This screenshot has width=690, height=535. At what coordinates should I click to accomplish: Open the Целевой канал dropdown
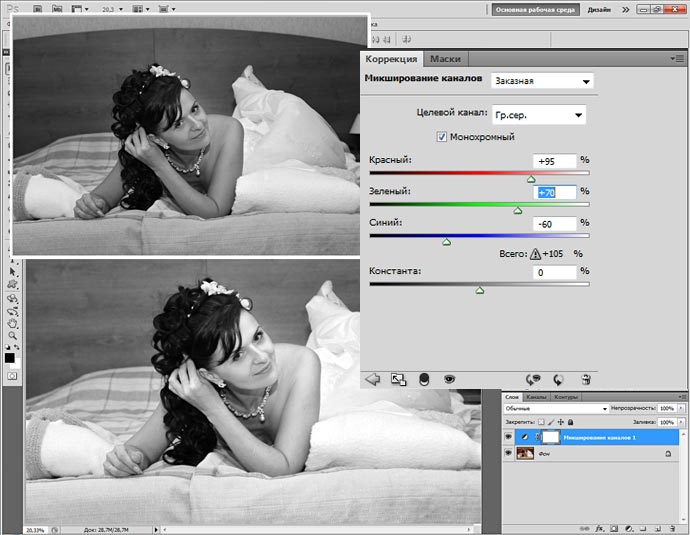click(539, 115)
